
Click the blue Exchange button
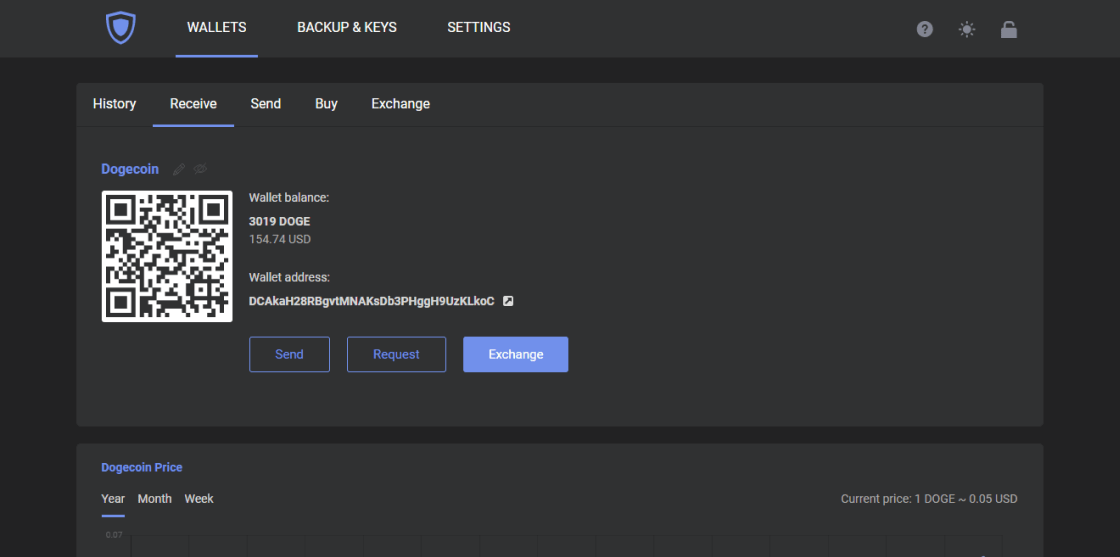click(516, 354)
